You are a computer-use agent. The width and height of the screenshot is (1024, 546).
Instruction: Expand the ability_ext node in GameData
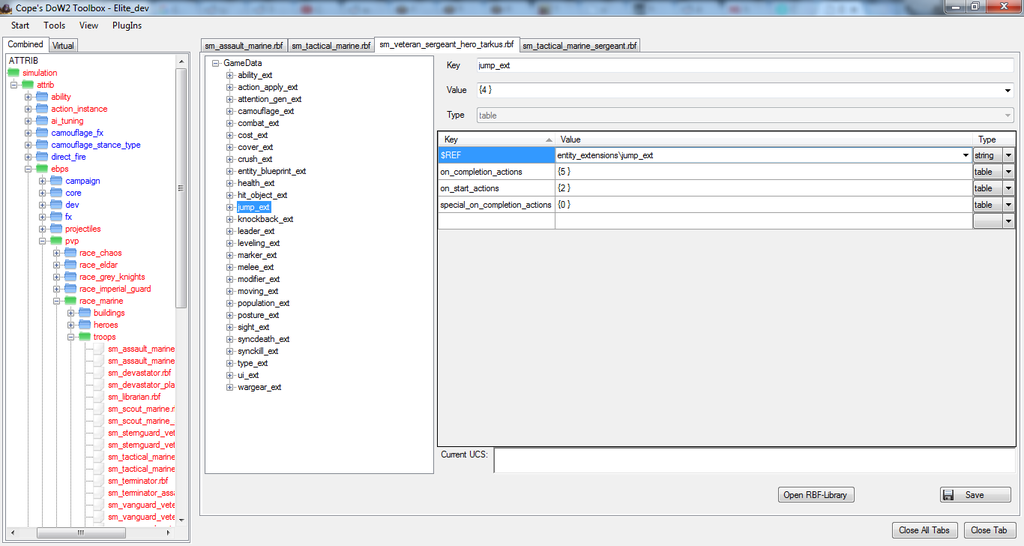(x=229, y=75)
